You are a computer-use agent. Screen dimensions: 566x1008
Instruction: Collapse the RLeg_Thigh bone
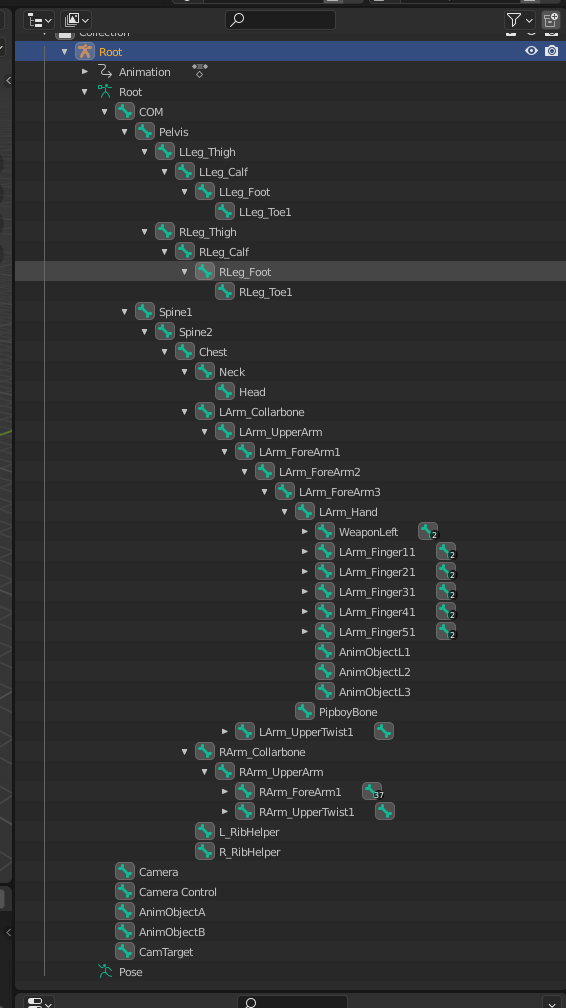click(x=144, y=231)
